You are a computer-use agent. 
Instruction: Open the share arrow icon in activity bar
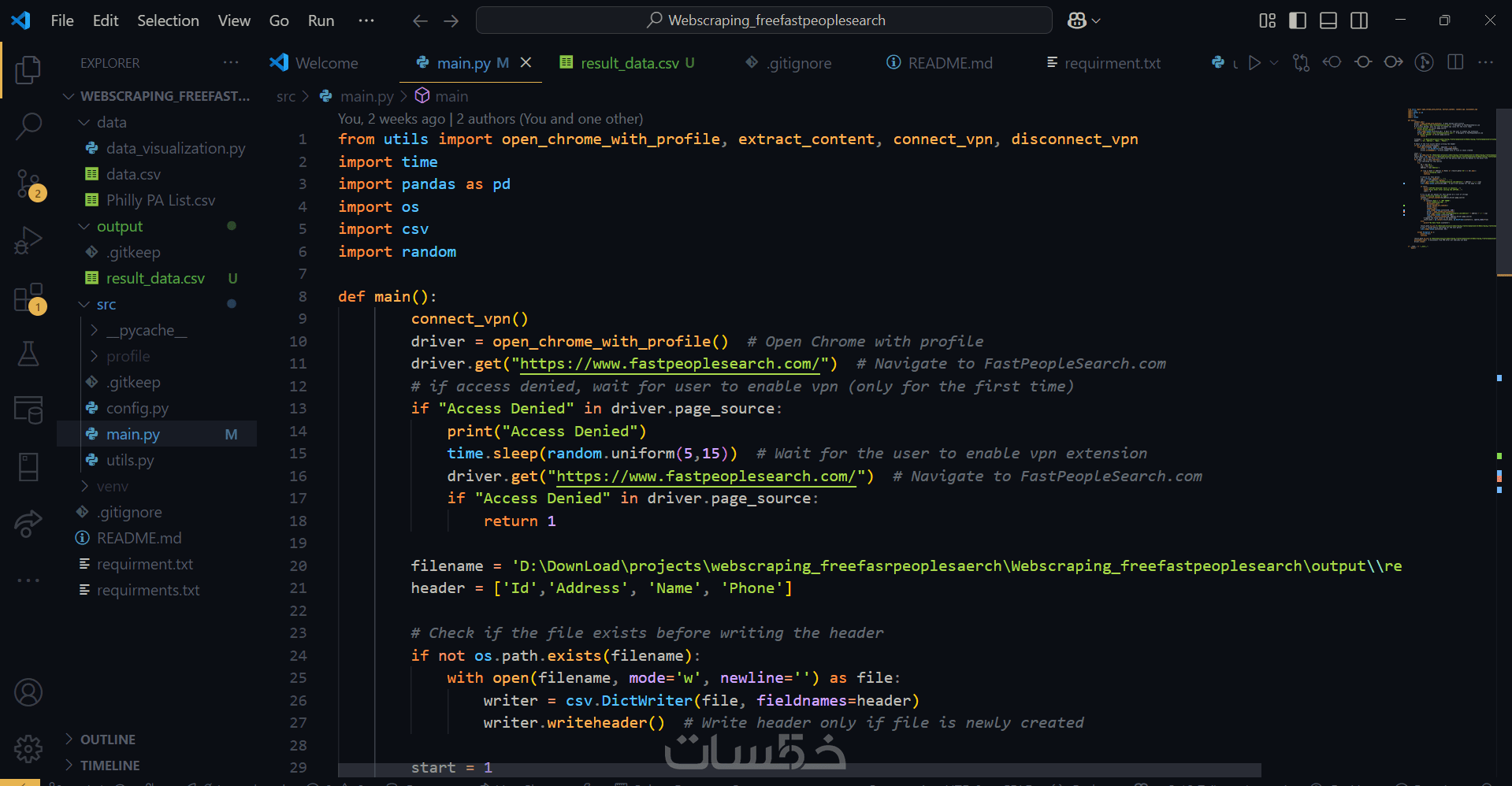[x=28, y=523]
